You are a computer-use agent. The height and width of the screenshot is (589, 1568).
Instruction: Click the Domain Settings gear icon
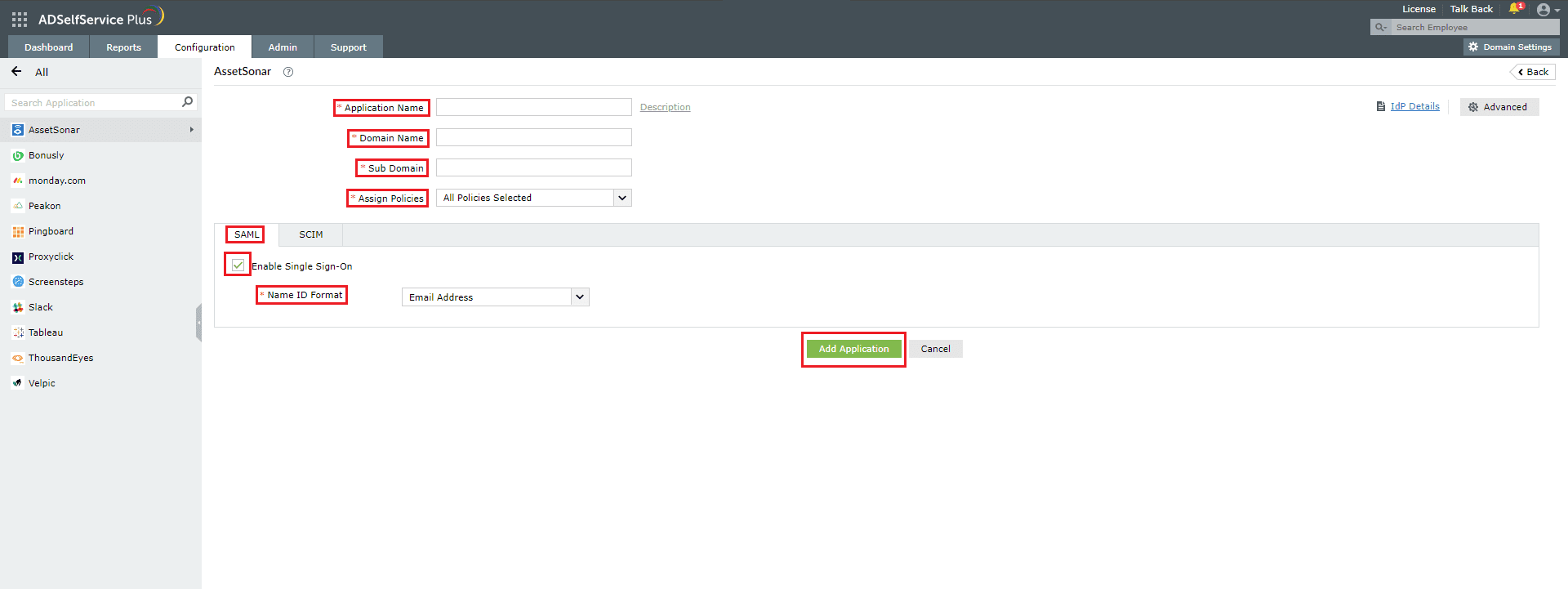[1473, 47]
